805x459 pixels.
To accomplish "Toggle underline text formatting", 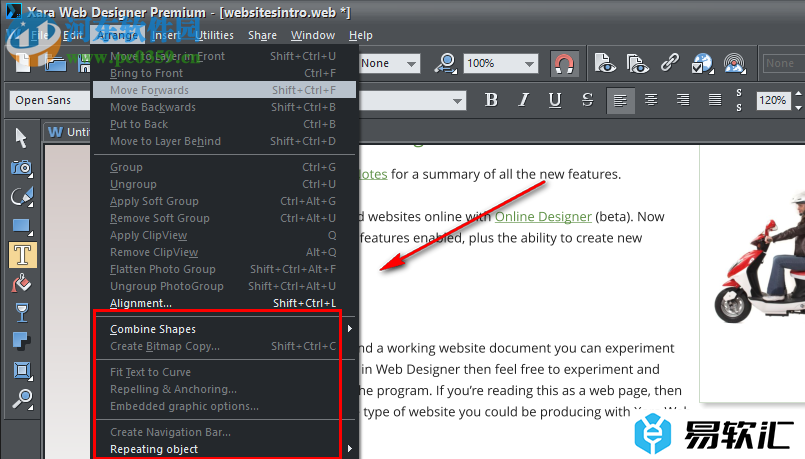I will pos(555,100).
